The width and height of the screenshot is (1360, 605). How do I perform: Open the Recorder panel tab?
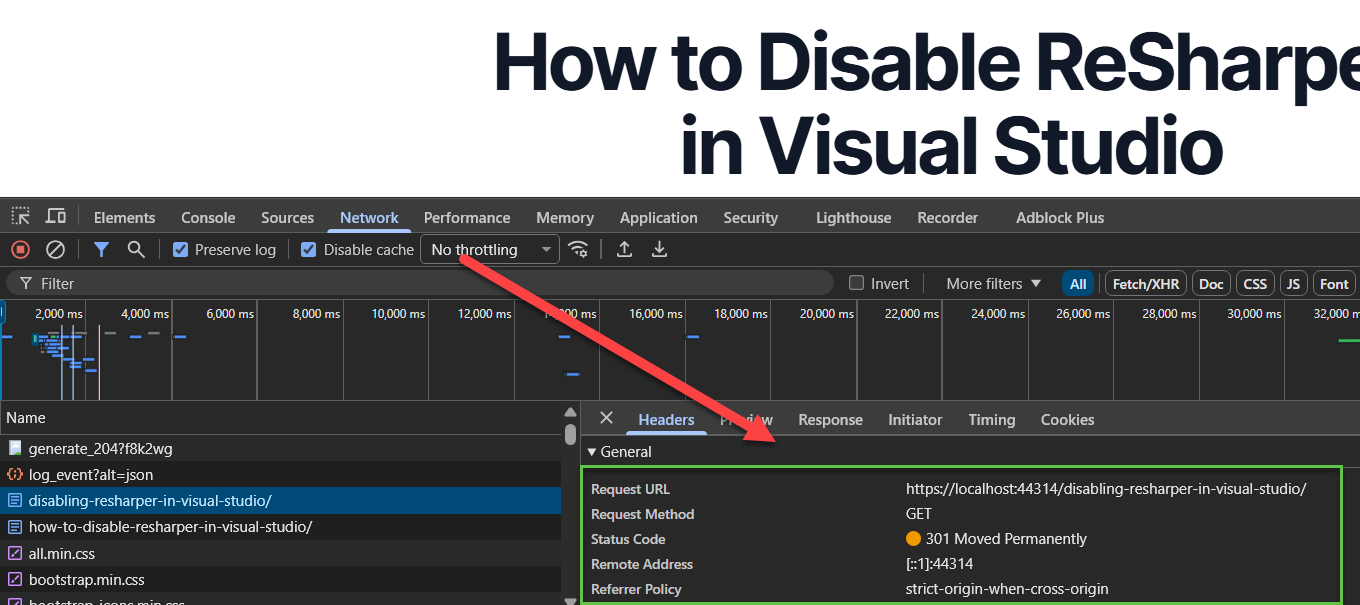click(x=948, y=217)
